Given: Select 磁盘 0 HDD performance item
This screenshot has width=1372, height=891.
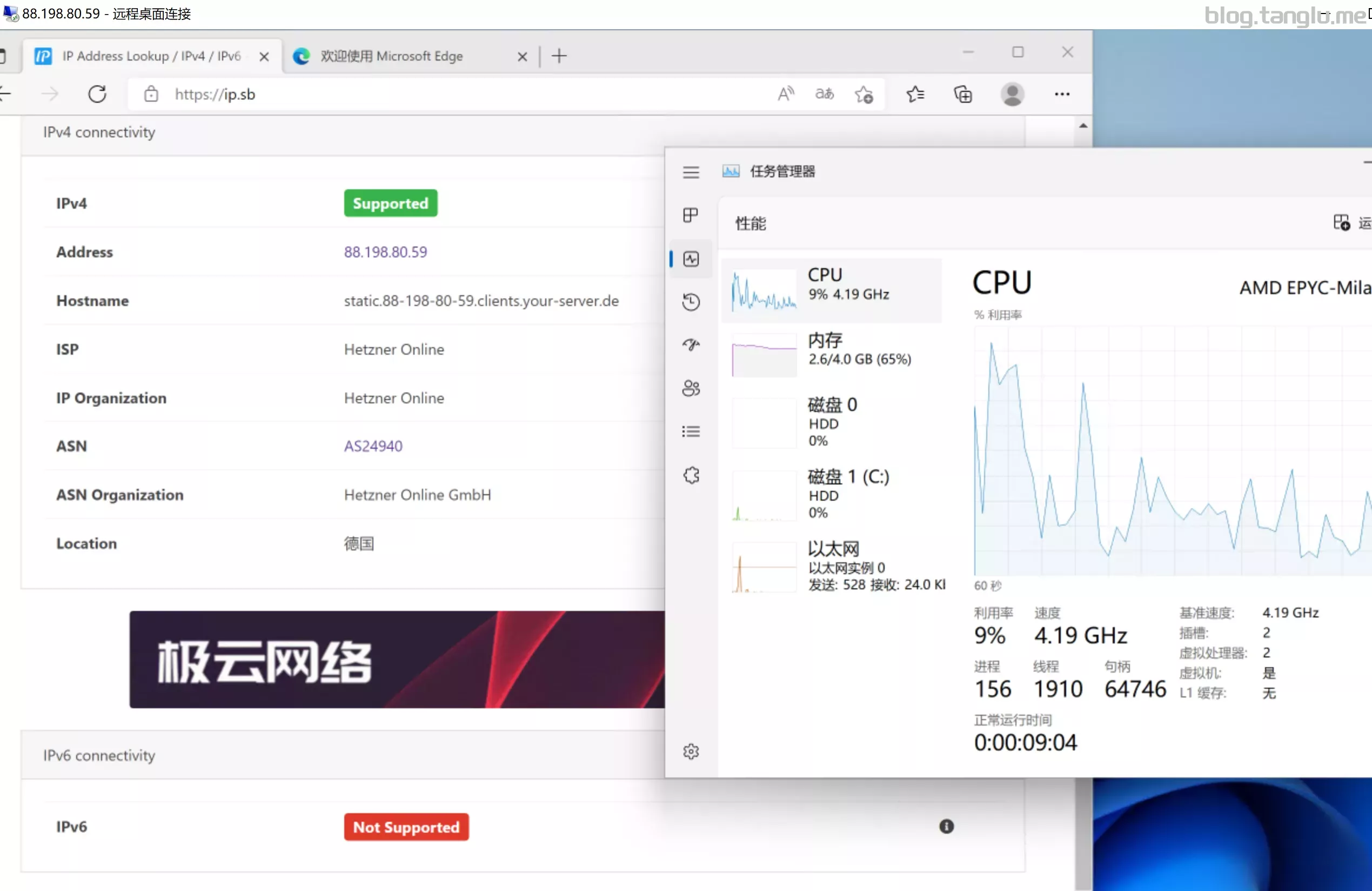Looking at the screenshot, I should click(831, 423).
